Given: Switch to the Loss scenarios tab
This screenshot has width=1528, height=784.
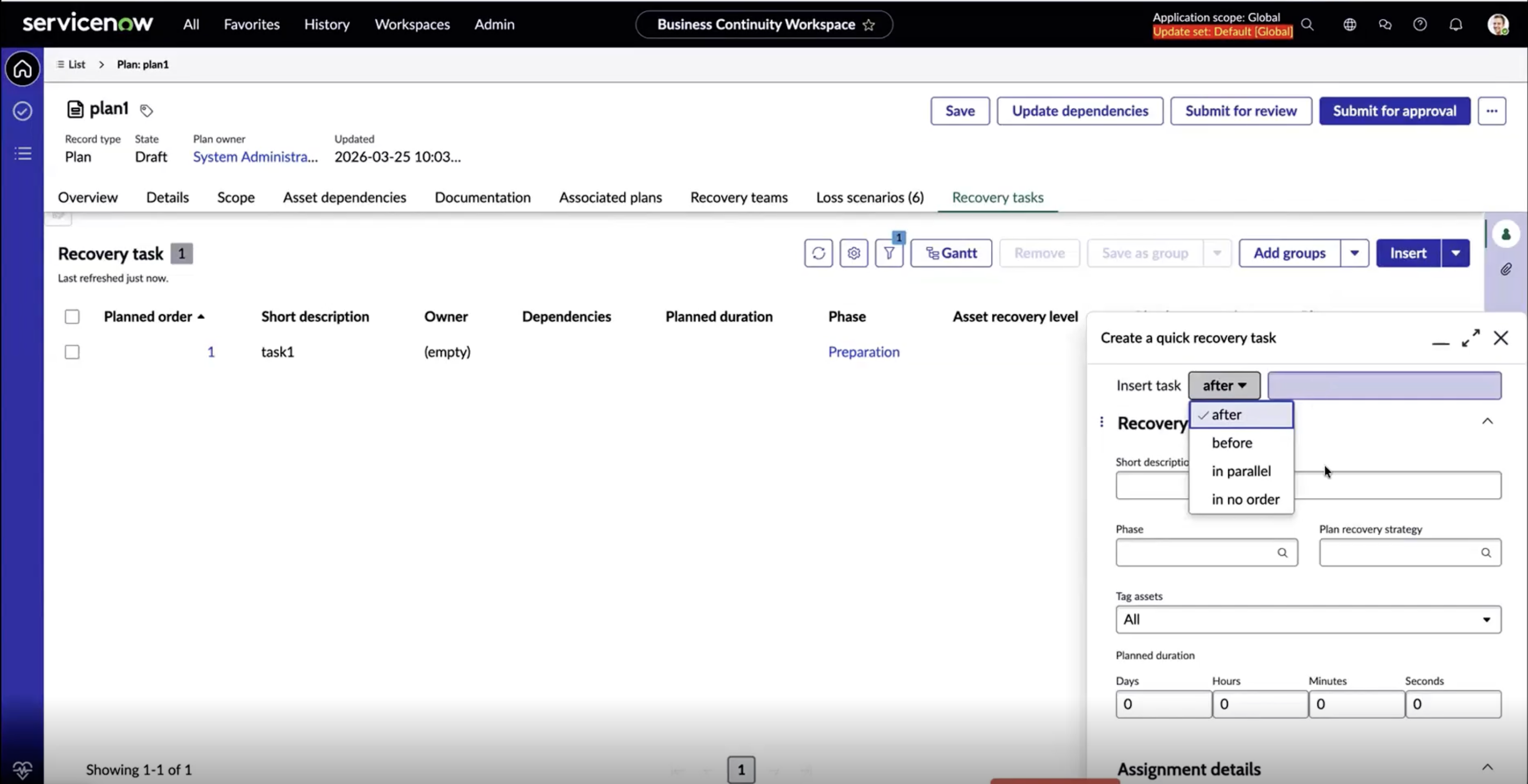Looking at the screenshot, I should click(x=870, y=198).
